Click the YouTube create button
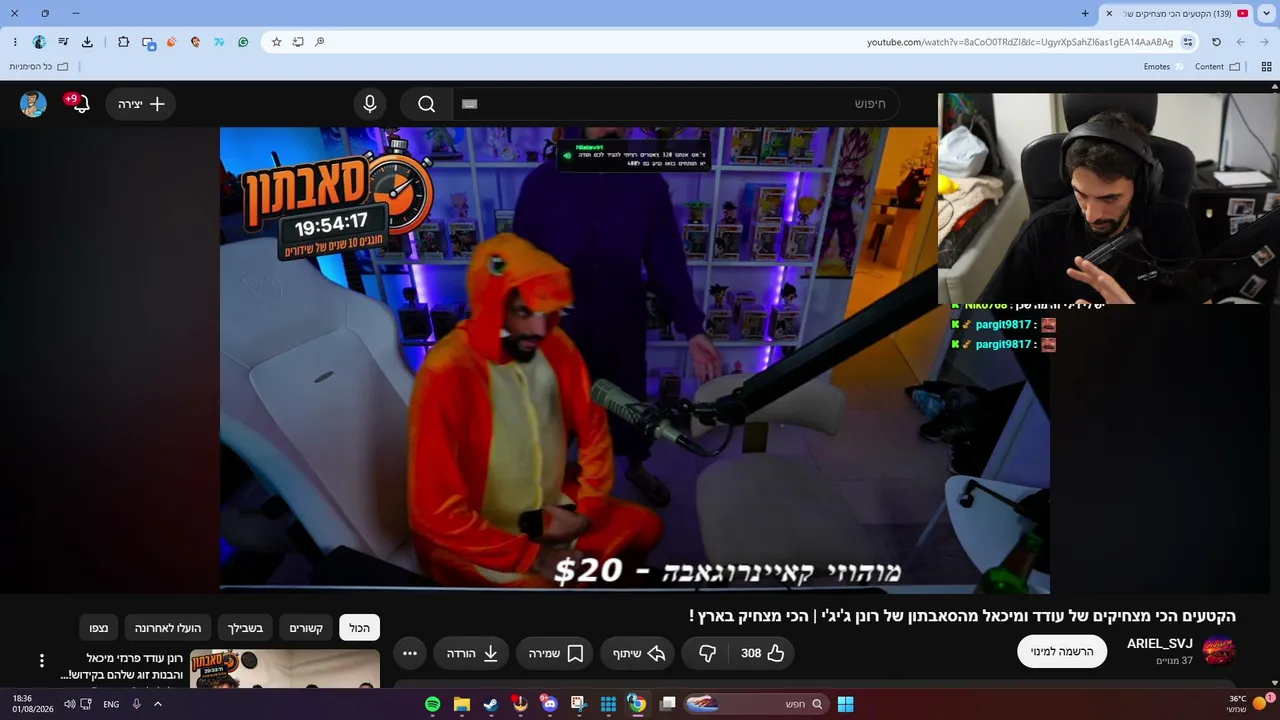This screenshot has height=720, width=1280. point(141,104)
